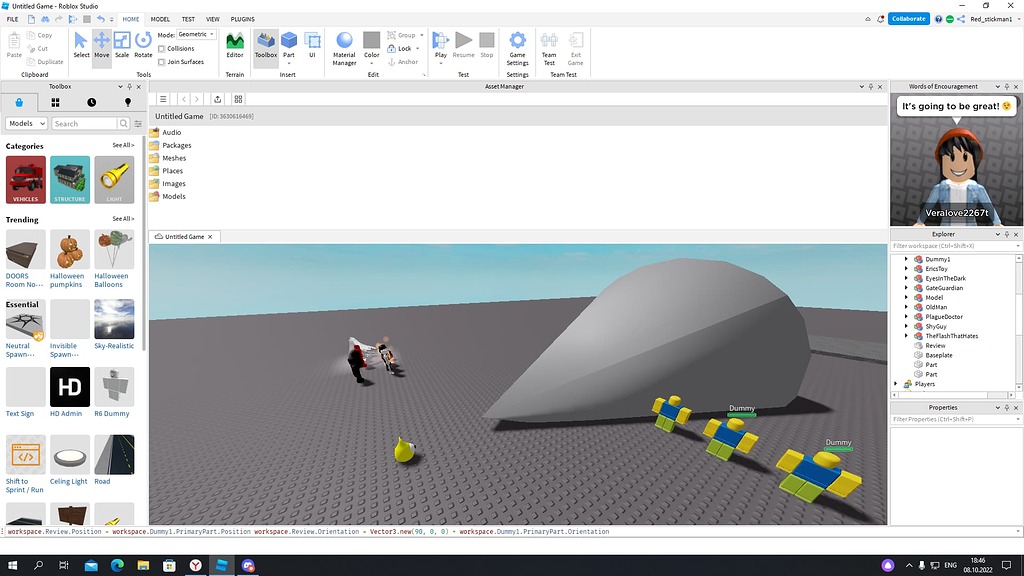The image size is (1024, 576).
Task: Expand Dummy1 in the Explorer
Action: click(x=906, y=259)
